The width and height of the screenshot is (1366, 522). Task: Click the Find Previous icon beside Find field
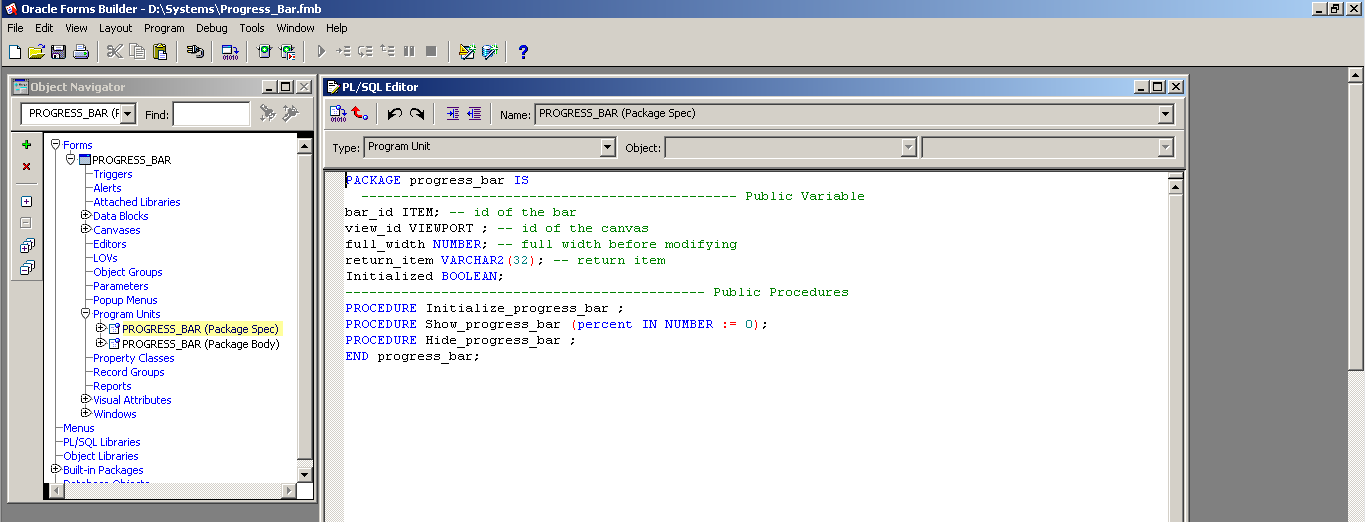point(290,114)
